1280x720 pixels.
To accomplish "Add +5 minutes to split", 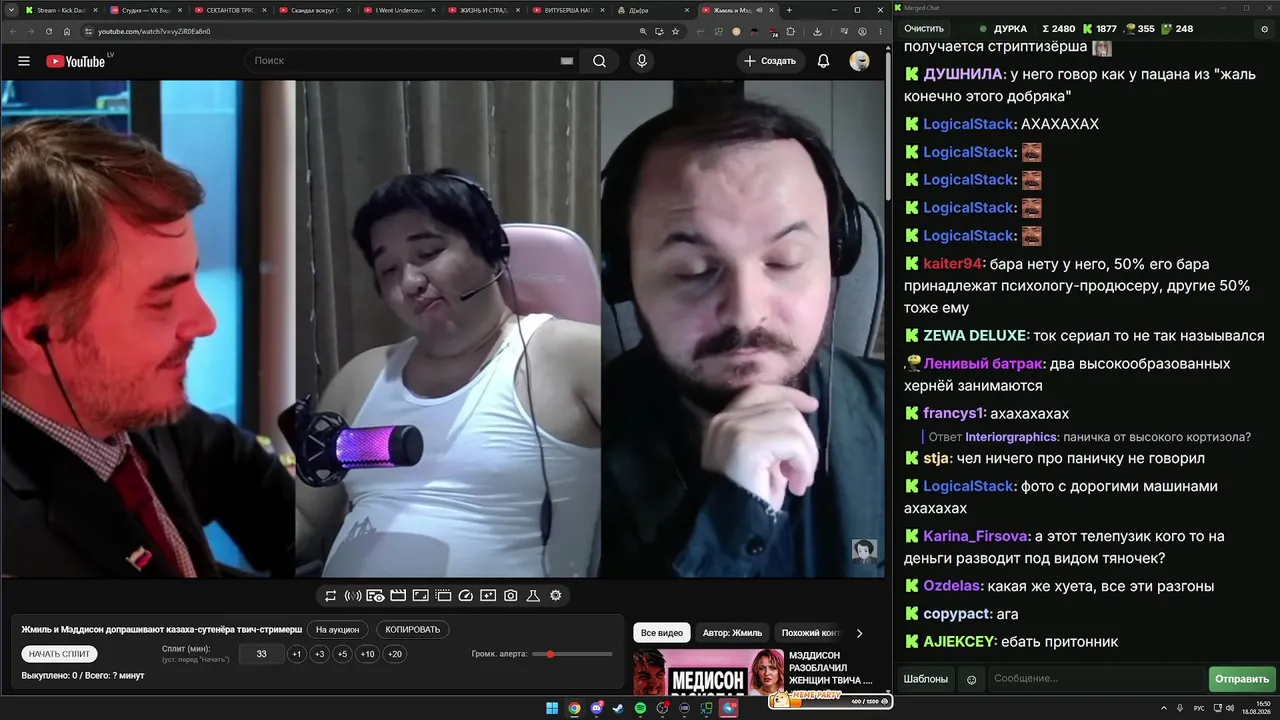I will point(343,654).
